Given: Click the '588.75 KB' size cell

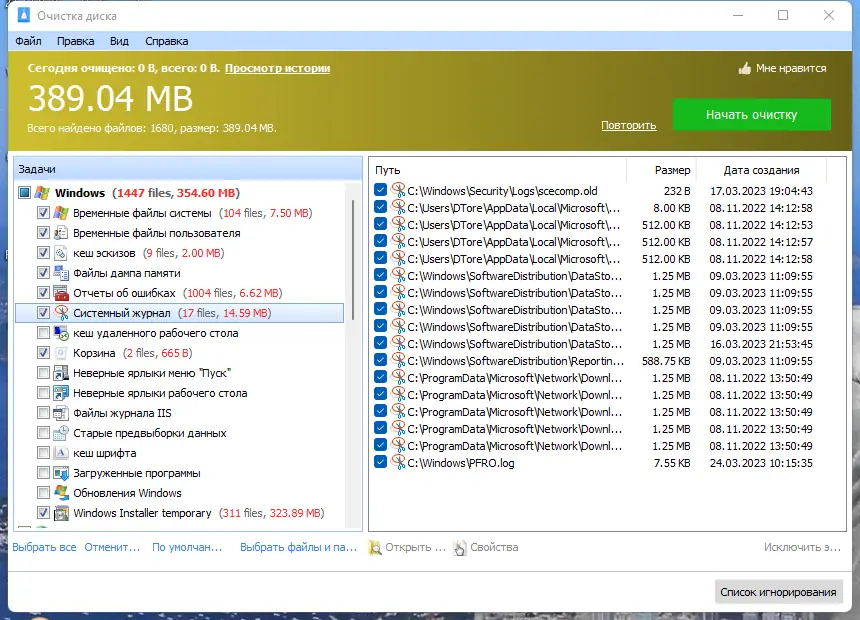Looking at the screenshot, I should click(666, 361).
